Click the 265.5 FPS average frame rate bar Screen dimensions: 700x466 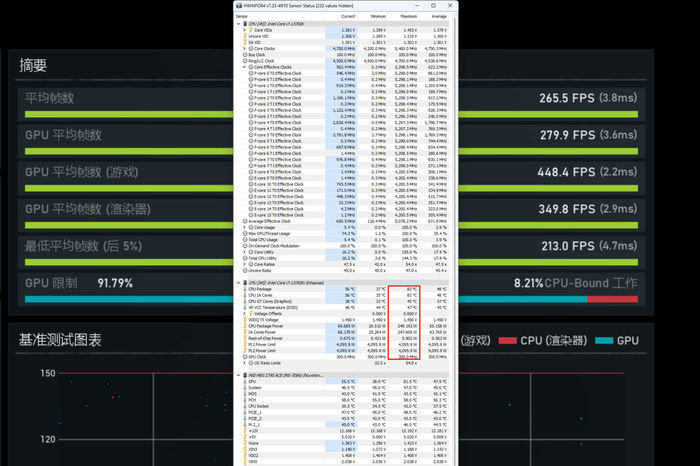click(331, 115)
